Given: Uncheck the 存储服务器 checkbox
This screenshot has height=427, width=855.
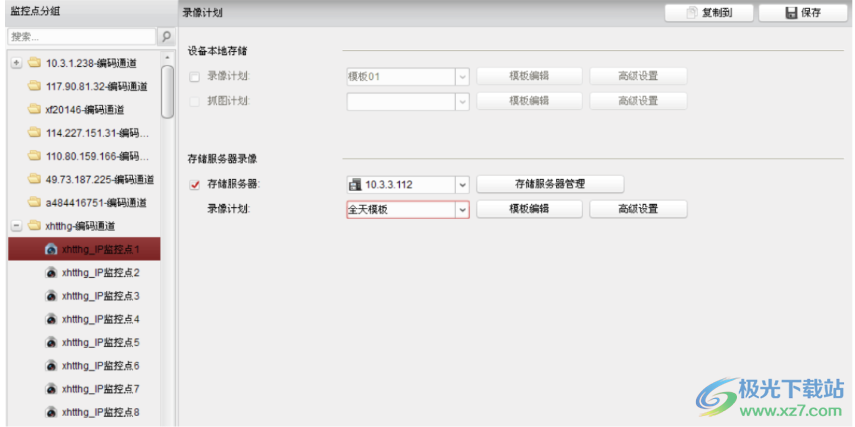Looking at the screenshot, I should 195,185.
